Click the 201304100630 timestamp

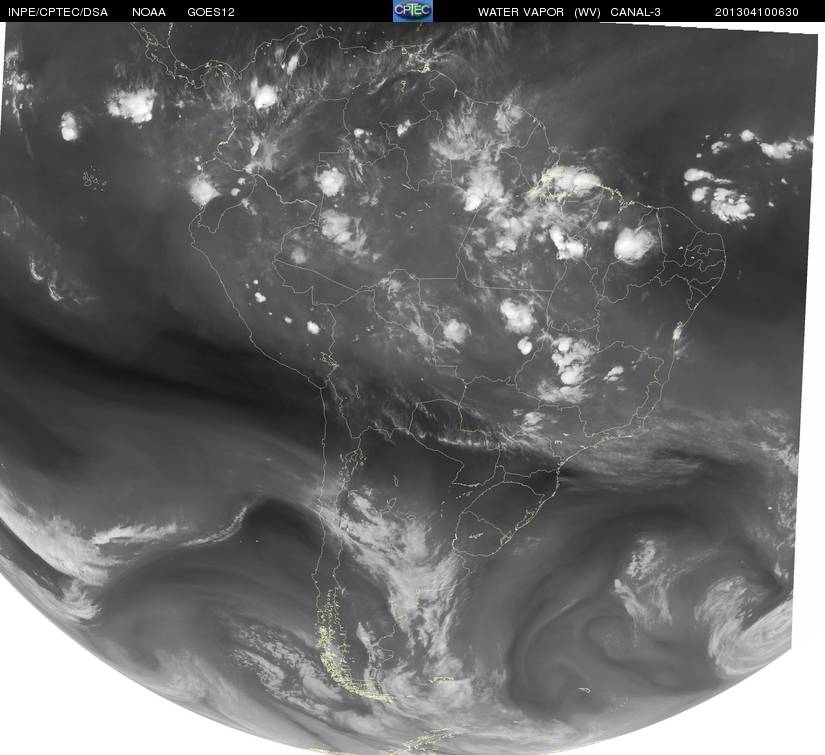pyautogui.click(x=757, y=12)
